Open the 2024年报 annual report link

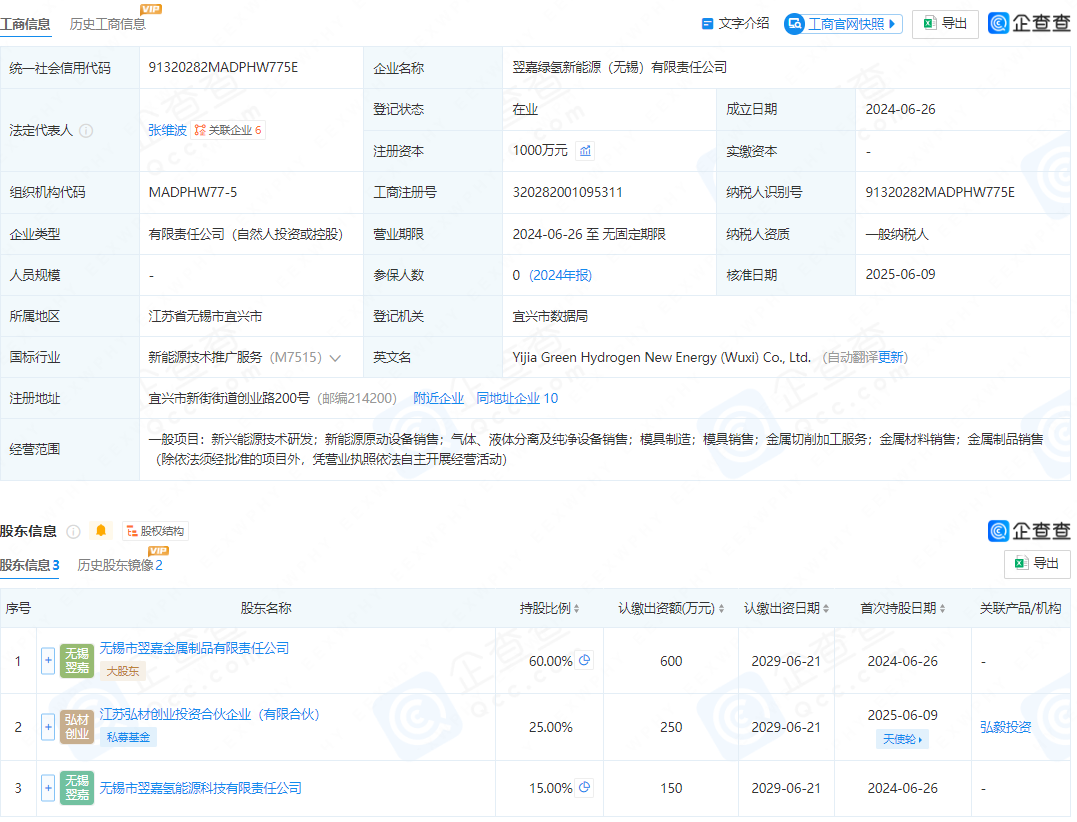pyautogui.click(x=560, y=275)
